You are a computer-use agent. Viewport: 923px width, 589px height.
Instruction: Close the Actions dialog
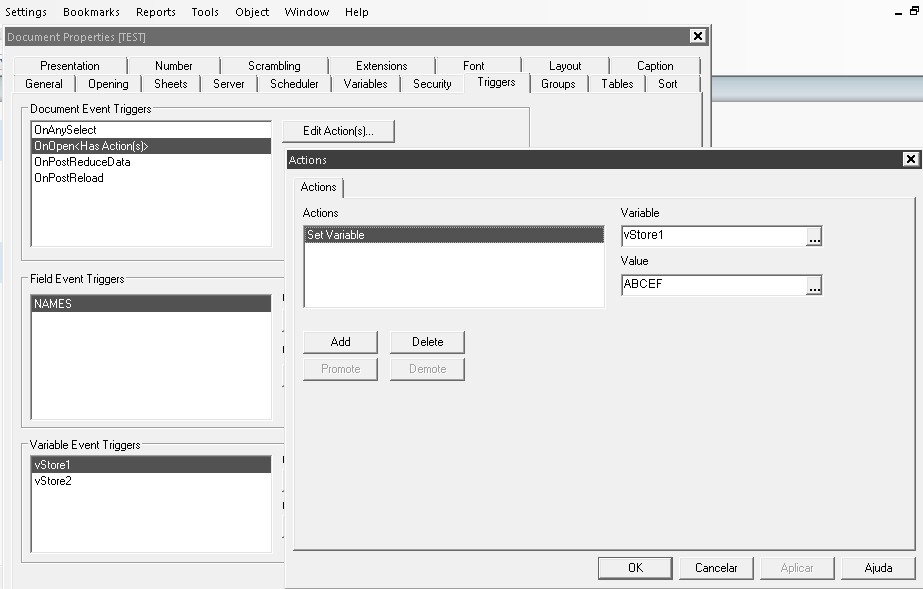coord(910,159)
